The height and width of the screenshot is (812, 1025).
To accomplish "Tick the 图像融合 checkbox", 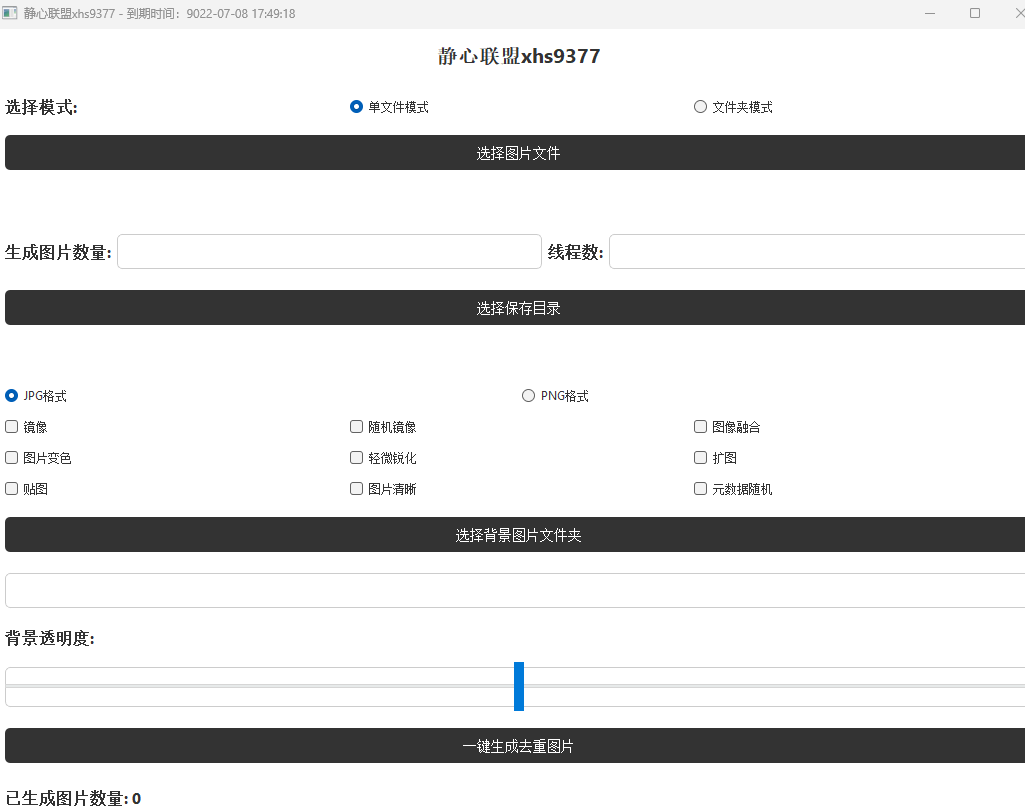I will (700, 427).
